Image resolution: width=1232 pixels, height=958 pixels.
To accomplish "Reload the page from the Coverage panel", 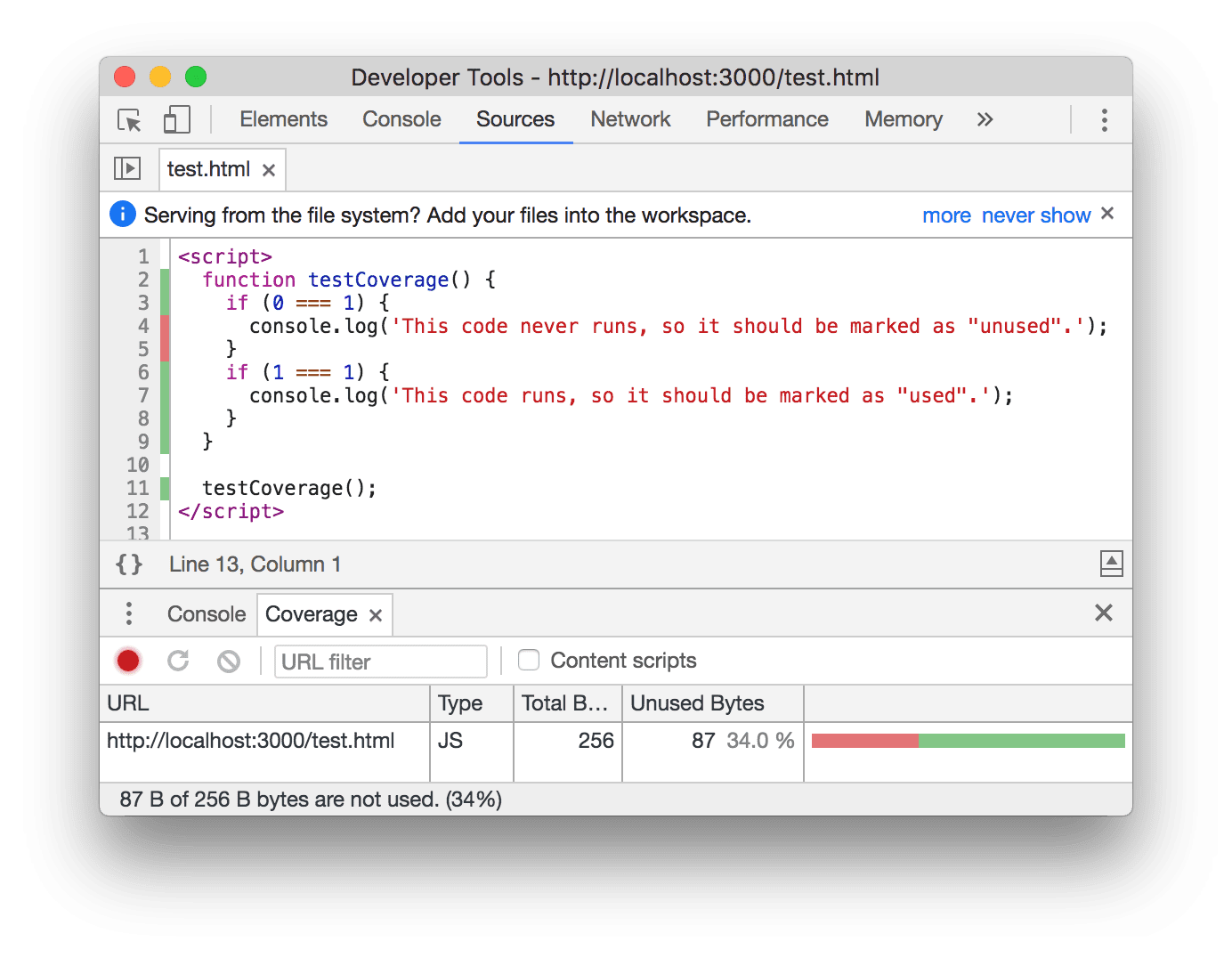I will pyautogui.click(x=178, y=661).
